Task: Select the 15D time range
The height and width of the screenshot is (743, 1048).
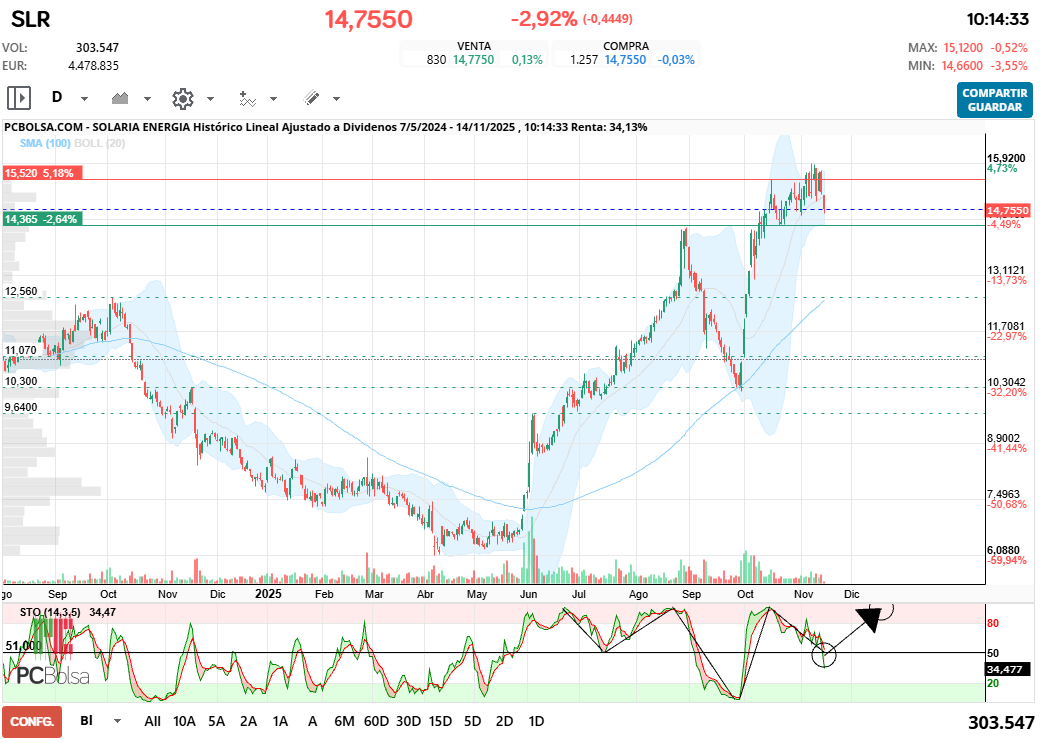Action: click(440, 721)
